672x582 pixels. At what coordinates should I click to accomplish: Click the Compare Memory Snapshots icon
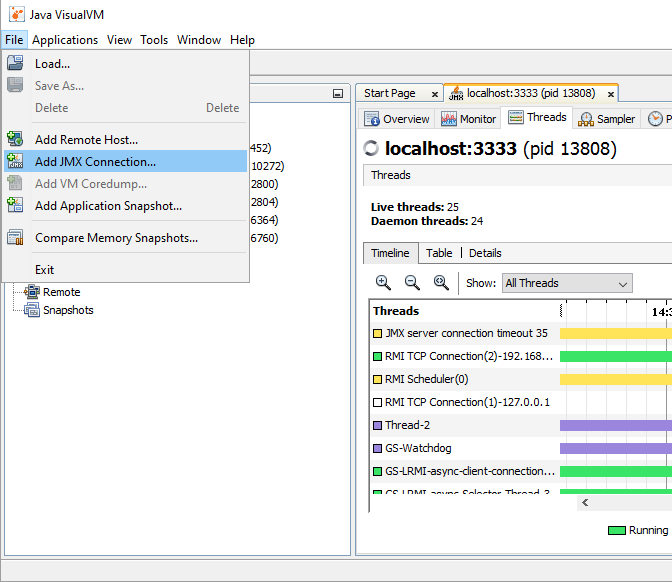point(15,238)
